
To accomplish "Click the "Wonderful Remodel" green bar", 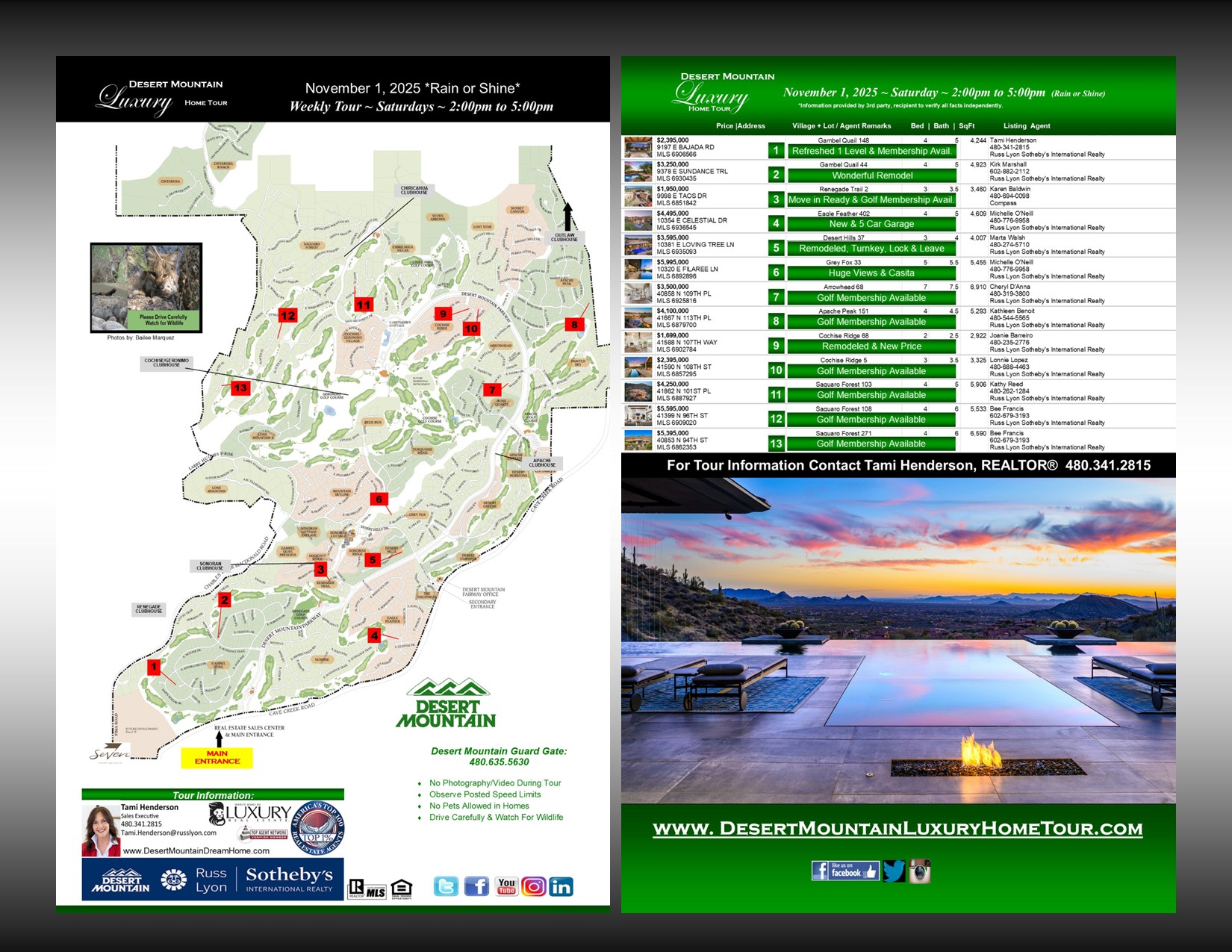I will (871, 175).
